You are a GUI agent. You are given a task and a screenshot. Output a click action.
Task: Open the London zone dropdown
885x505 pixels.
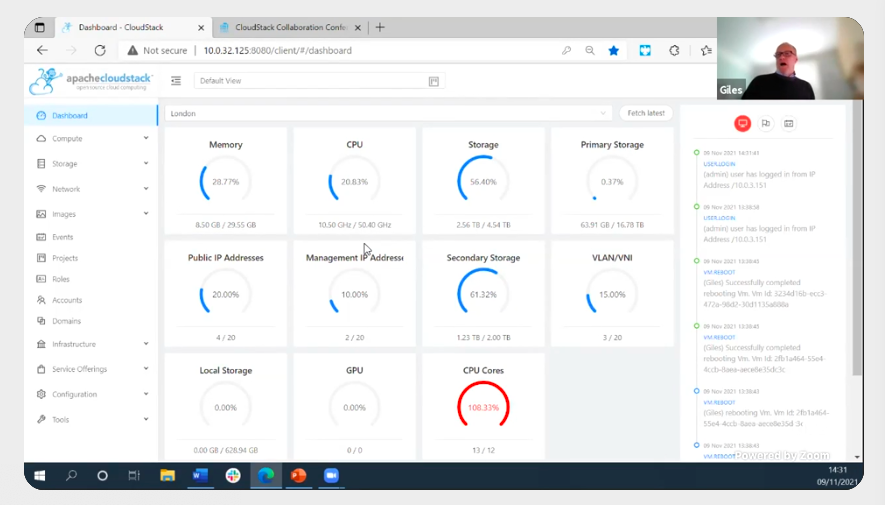point(388,113)
